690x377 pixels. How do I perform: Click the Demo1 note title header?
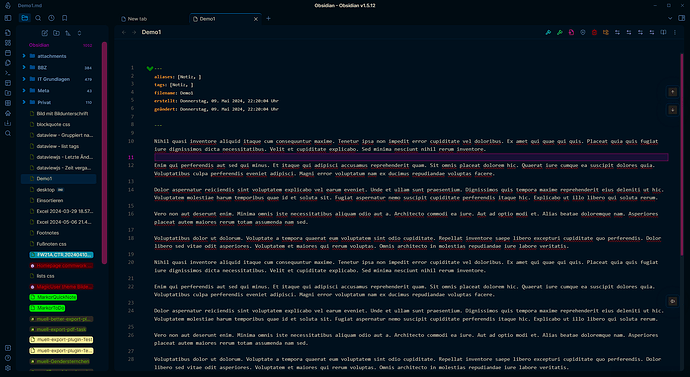[151, 33]
